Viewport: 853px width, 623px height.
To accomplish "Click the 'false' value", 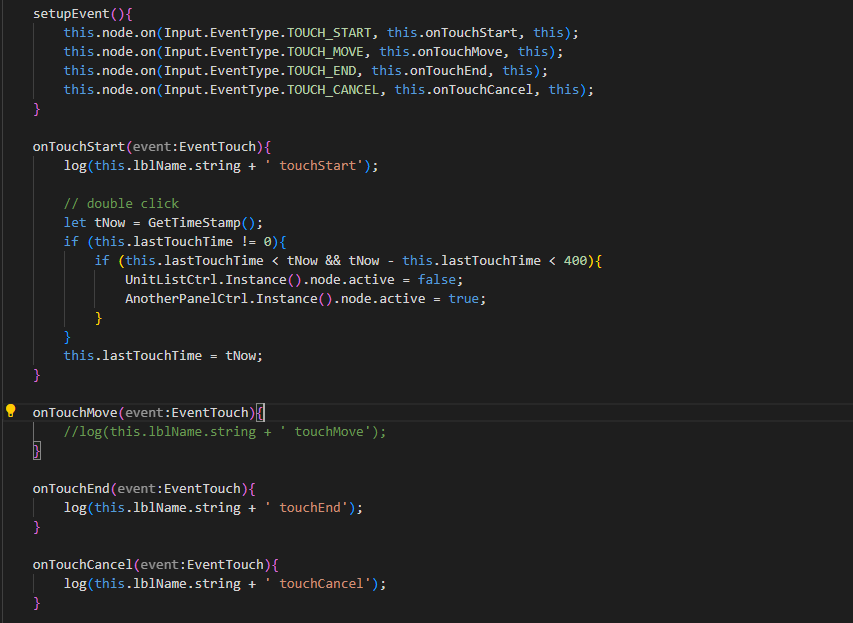I will (437, 280).
